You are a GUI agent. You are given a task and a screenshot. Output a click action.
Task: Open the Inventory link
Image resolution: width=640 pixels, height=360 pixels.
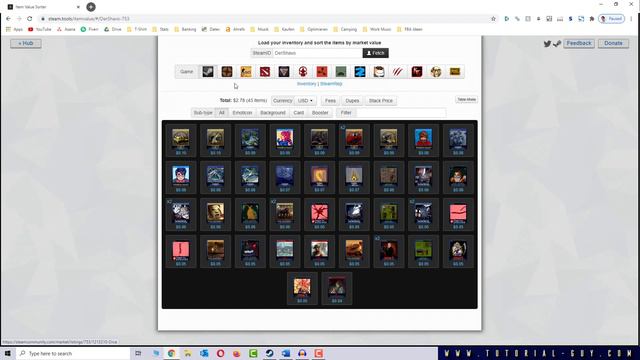point(307,84)
